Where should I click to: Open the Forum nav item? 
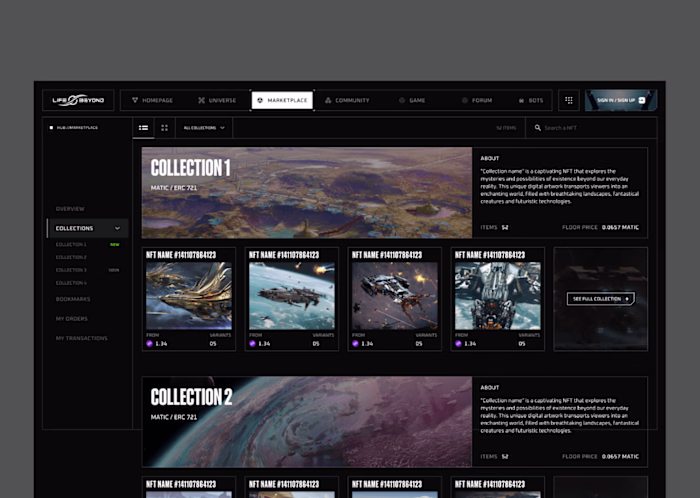(x=477, y=100)
